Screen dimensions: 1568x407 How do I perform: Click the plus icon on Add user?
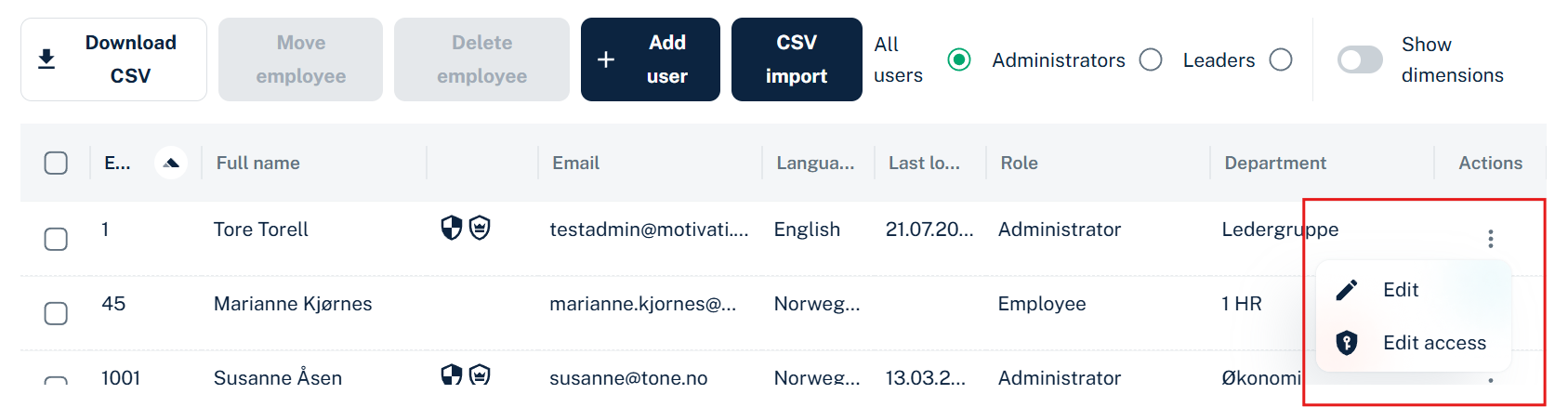coord(606,59)
